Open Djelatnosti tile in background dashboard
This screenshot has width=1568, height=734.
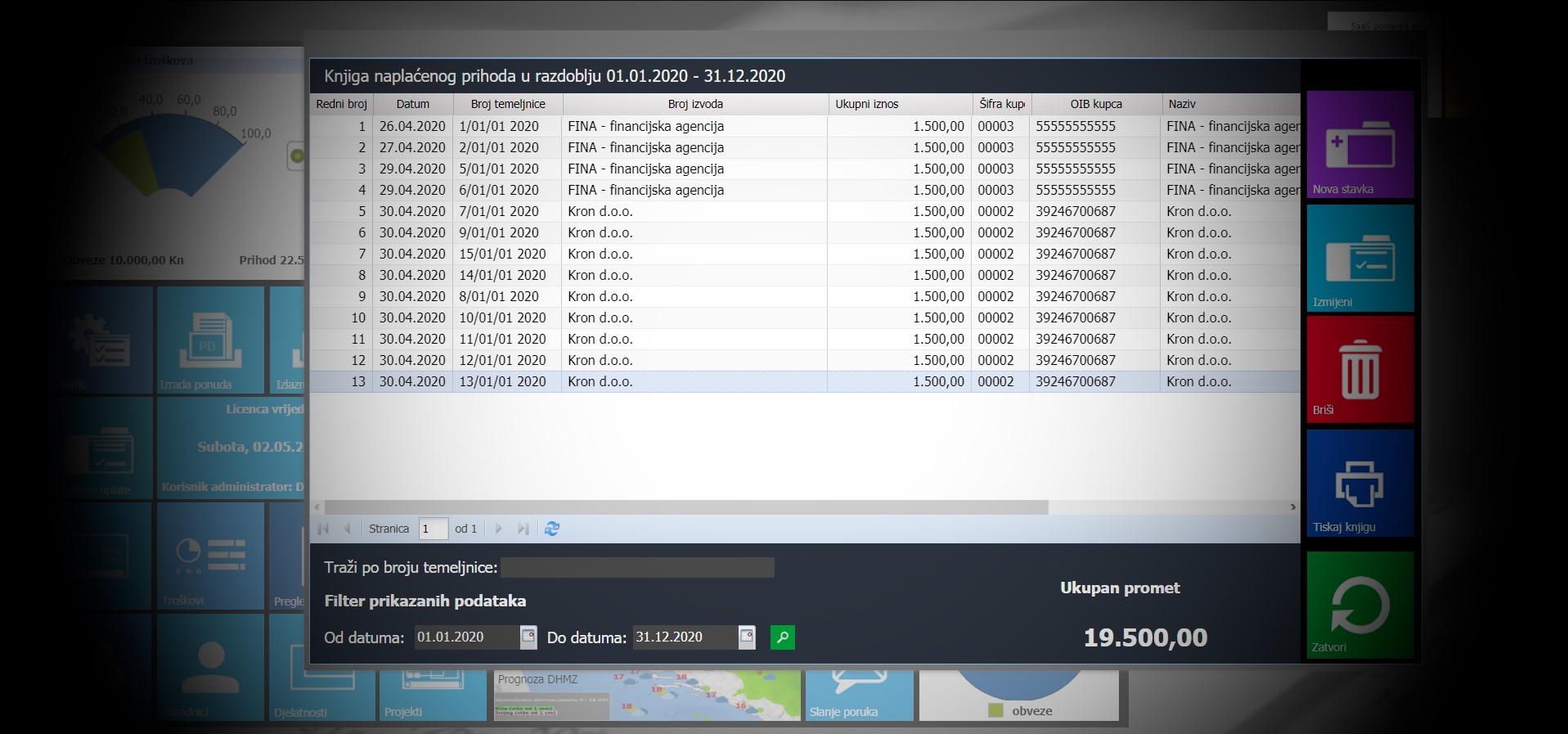click(x=322, y=667)
